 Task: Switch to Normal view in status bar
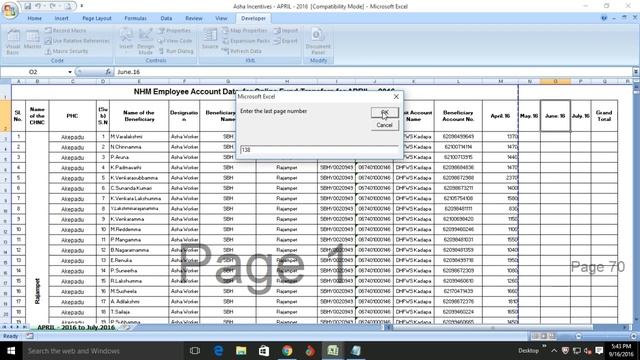click(x=535, y=336)
